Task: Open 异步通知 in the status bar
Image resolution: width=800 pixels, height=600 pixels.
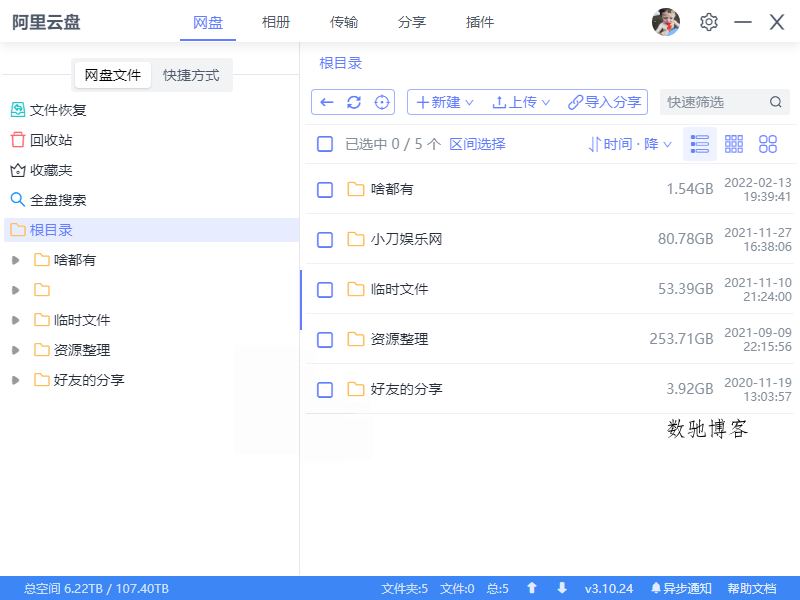Action: (681, 588)
